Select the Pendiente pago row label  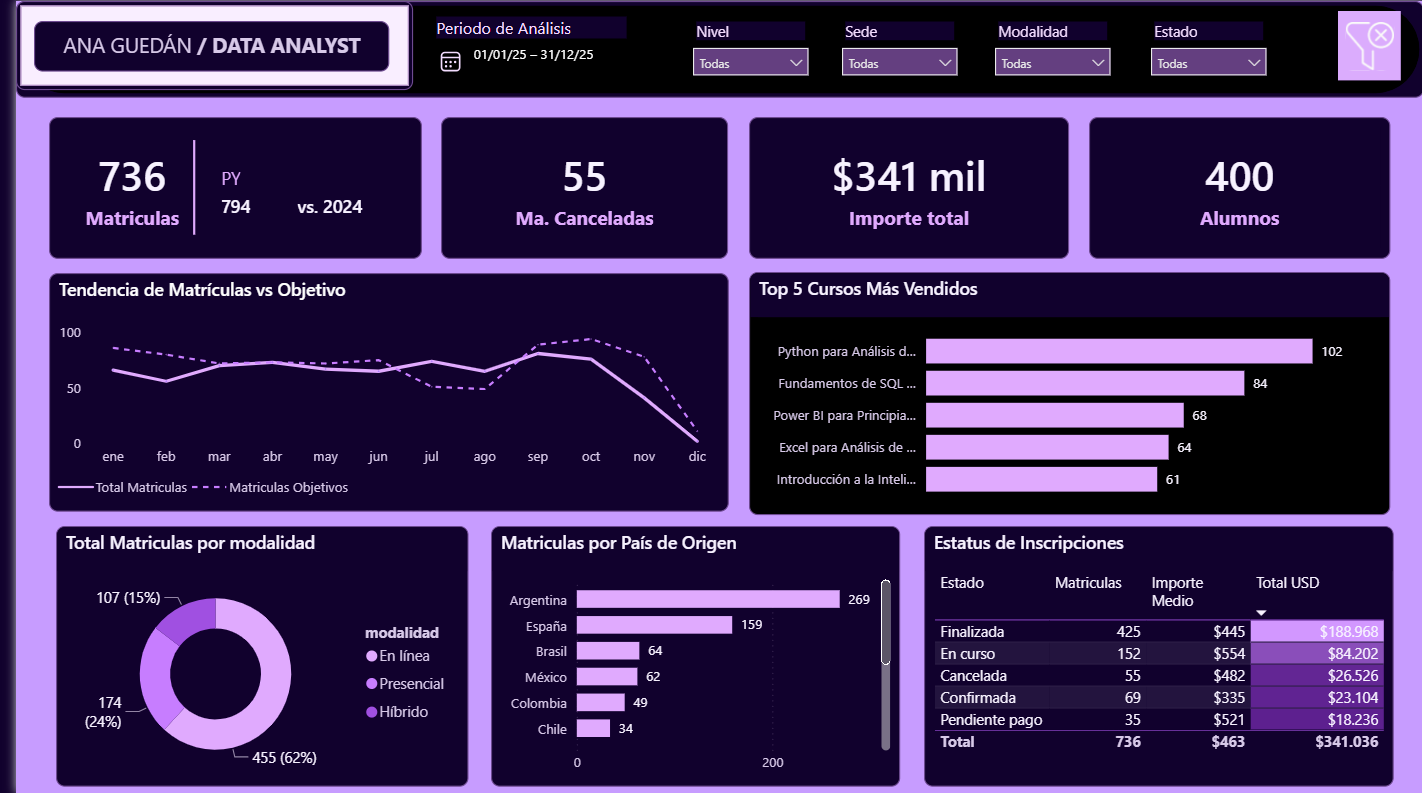point(991,720)
